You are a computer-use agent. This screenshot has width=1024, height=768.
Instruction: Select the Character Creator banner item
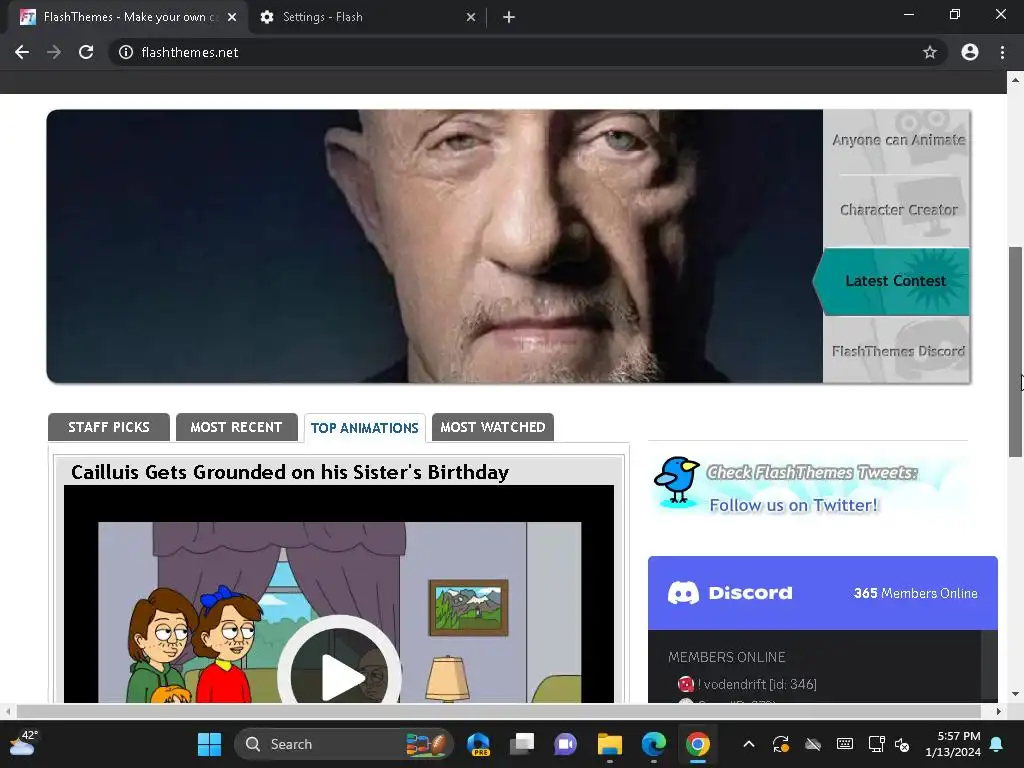897,210
